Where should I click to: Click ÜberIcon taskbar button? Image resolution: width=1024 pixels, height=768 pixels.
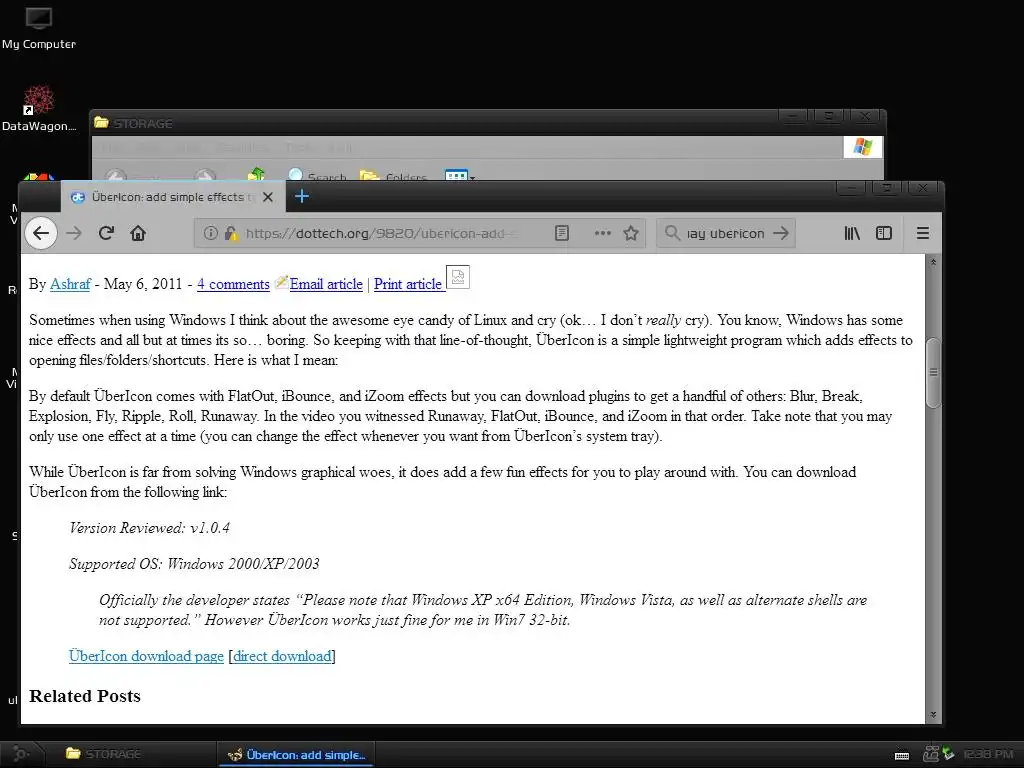pyautogui.click(x=296, y=754)
